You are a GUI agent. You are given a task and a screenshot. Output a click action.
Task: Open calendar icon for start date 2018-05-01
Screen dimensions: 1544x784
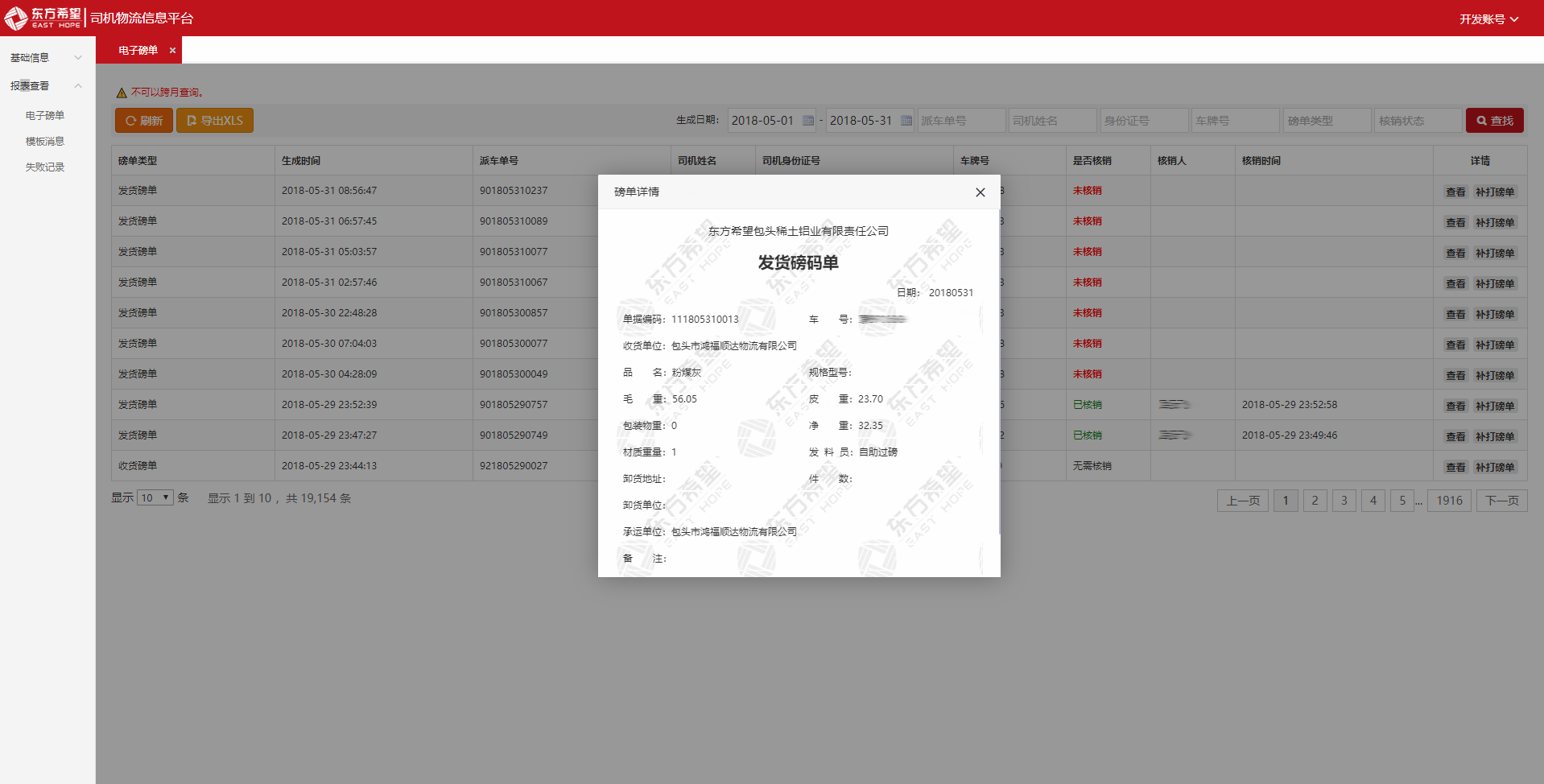(x=808, y=121)
